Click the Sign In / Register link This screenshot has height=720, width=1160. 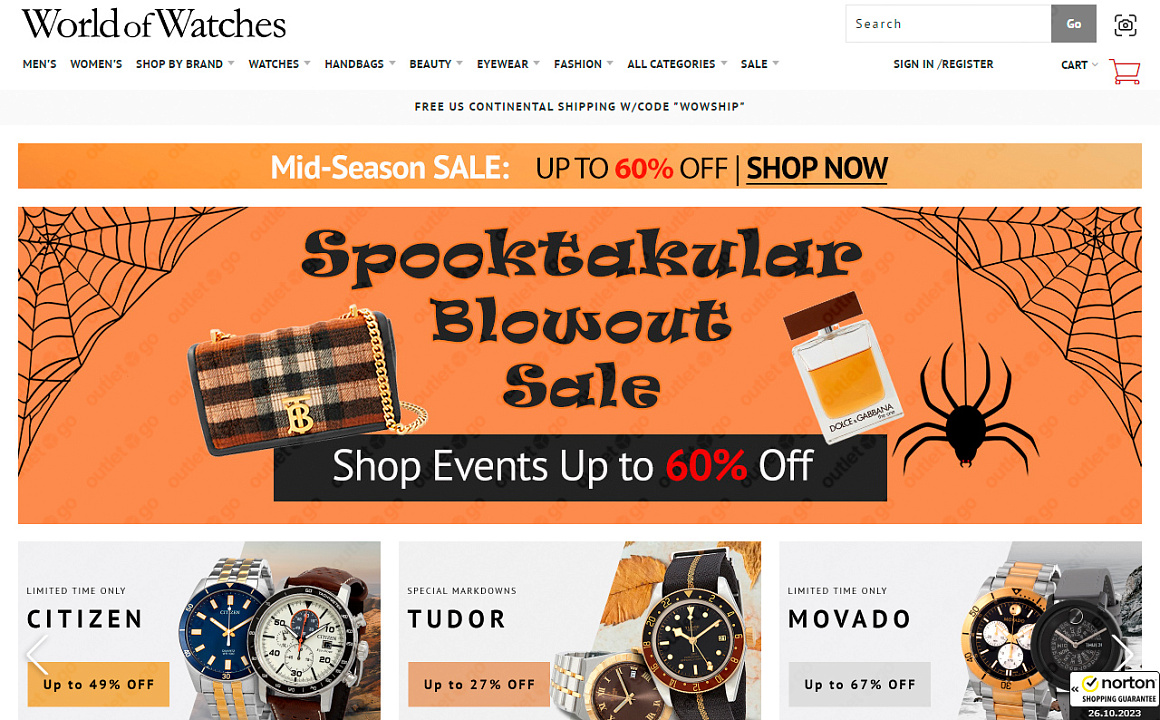pos(943,64)
